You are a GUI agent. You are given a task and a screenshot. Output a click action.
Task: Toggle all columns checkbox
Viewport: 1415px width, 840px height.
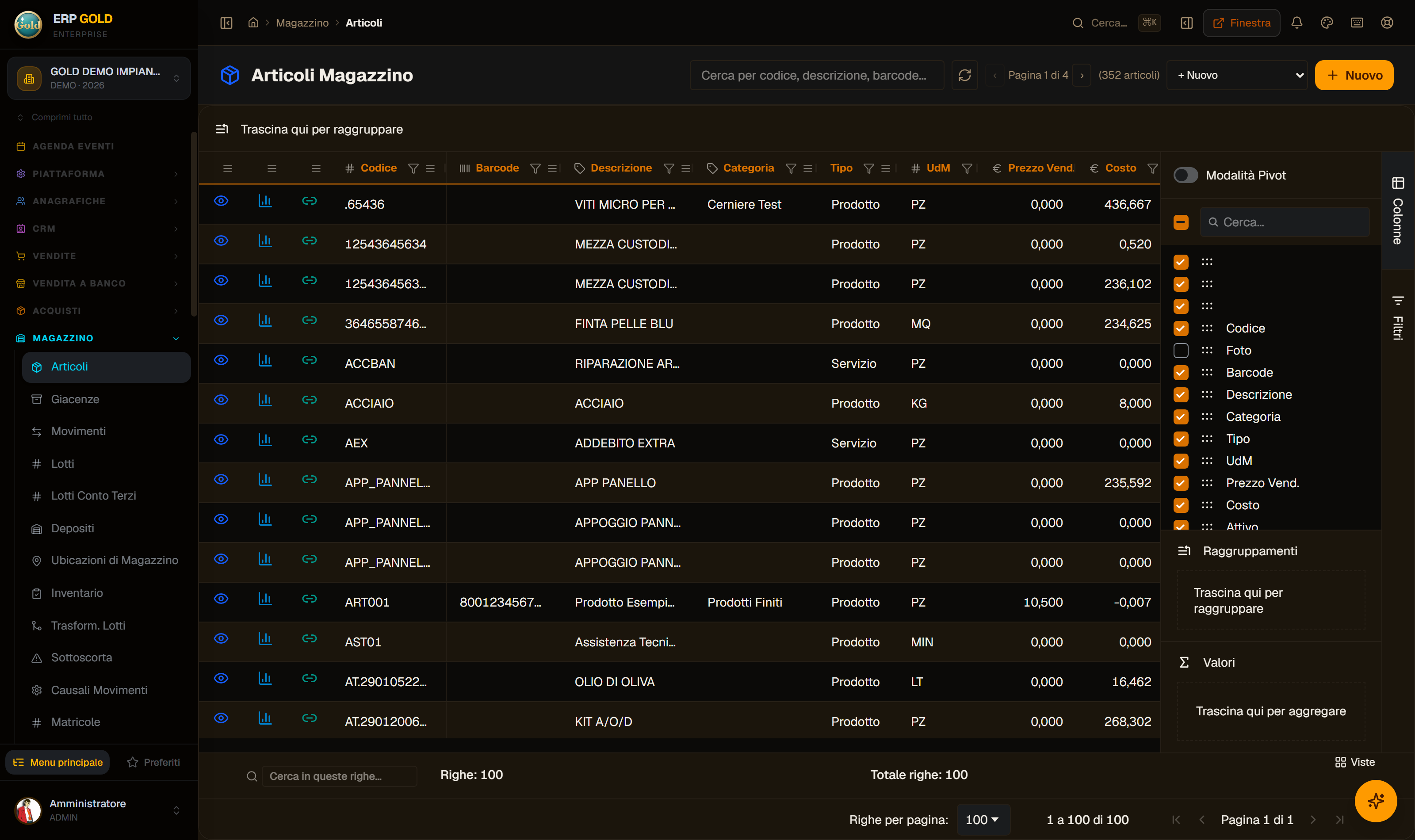click(x=1181, y=222)
